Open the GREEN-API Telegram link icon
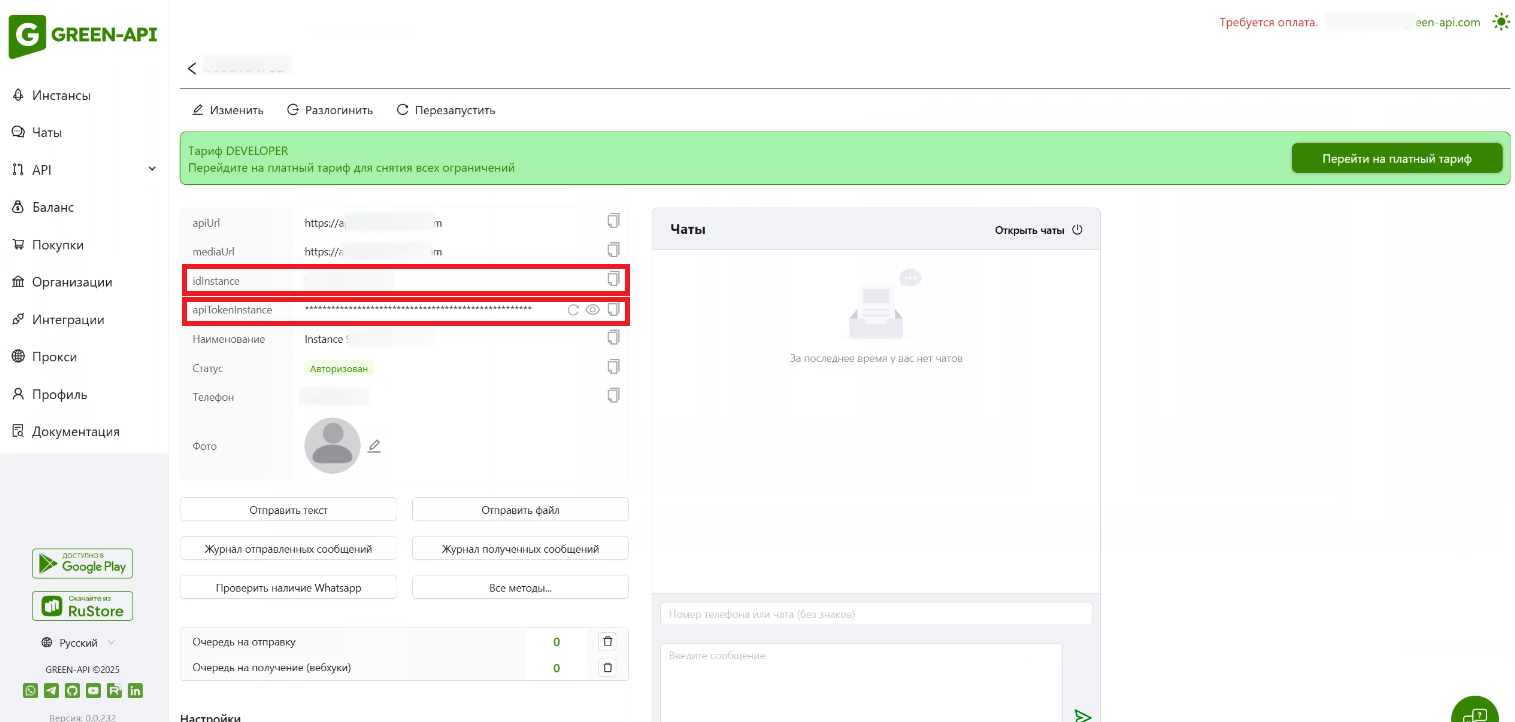Screen dimensions: 1515x722 coord(51,690)
